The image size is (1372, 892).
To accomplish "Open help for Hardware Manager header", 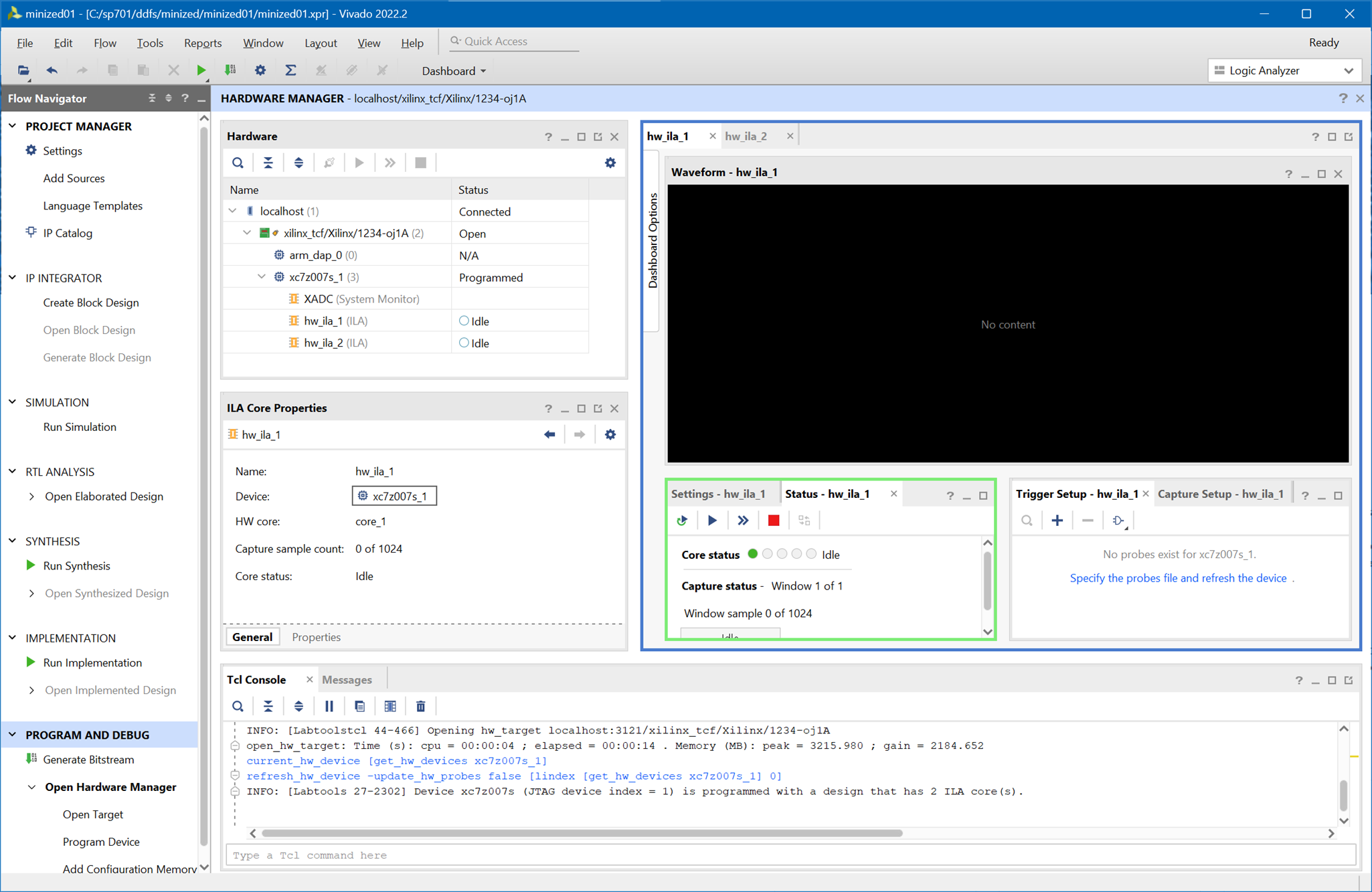I will click(1343, 98).
